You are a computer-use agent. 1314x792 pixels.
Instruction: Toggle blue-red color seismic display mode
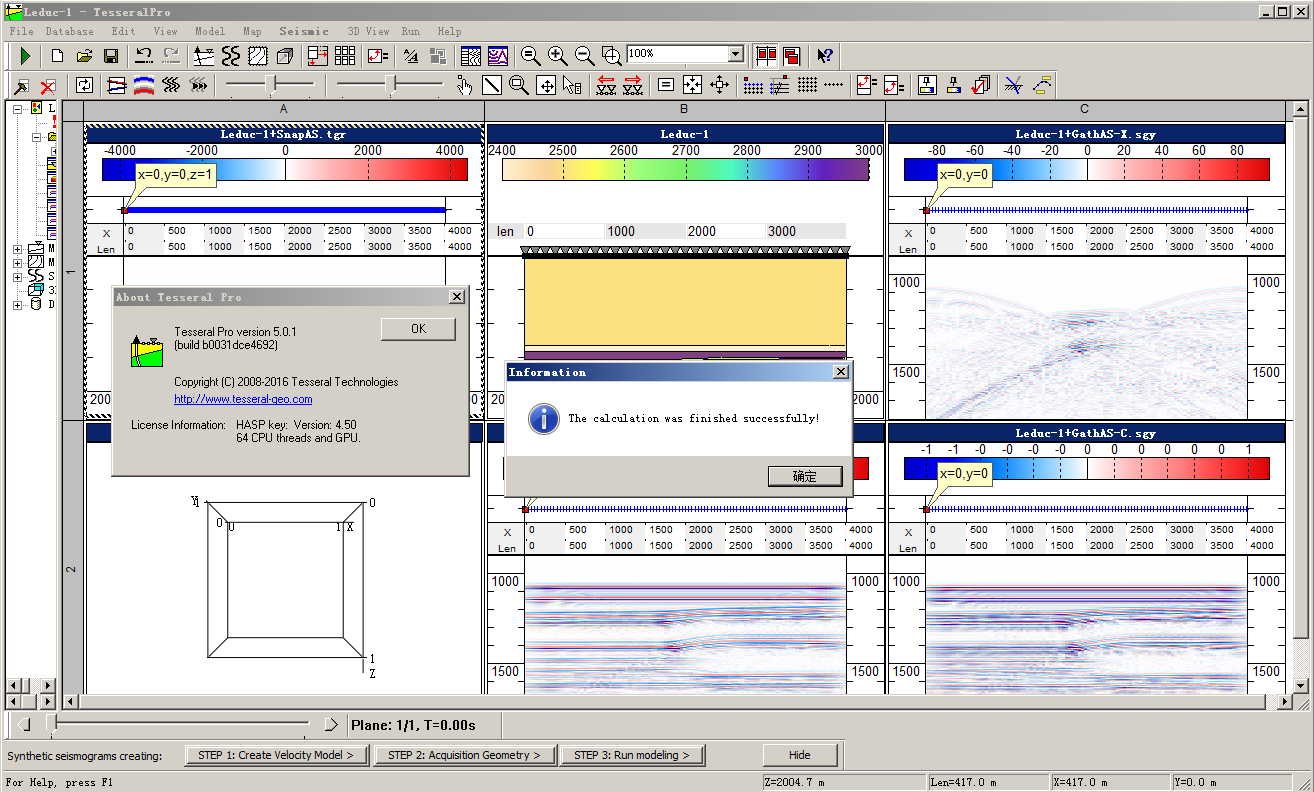click(497, 56)
